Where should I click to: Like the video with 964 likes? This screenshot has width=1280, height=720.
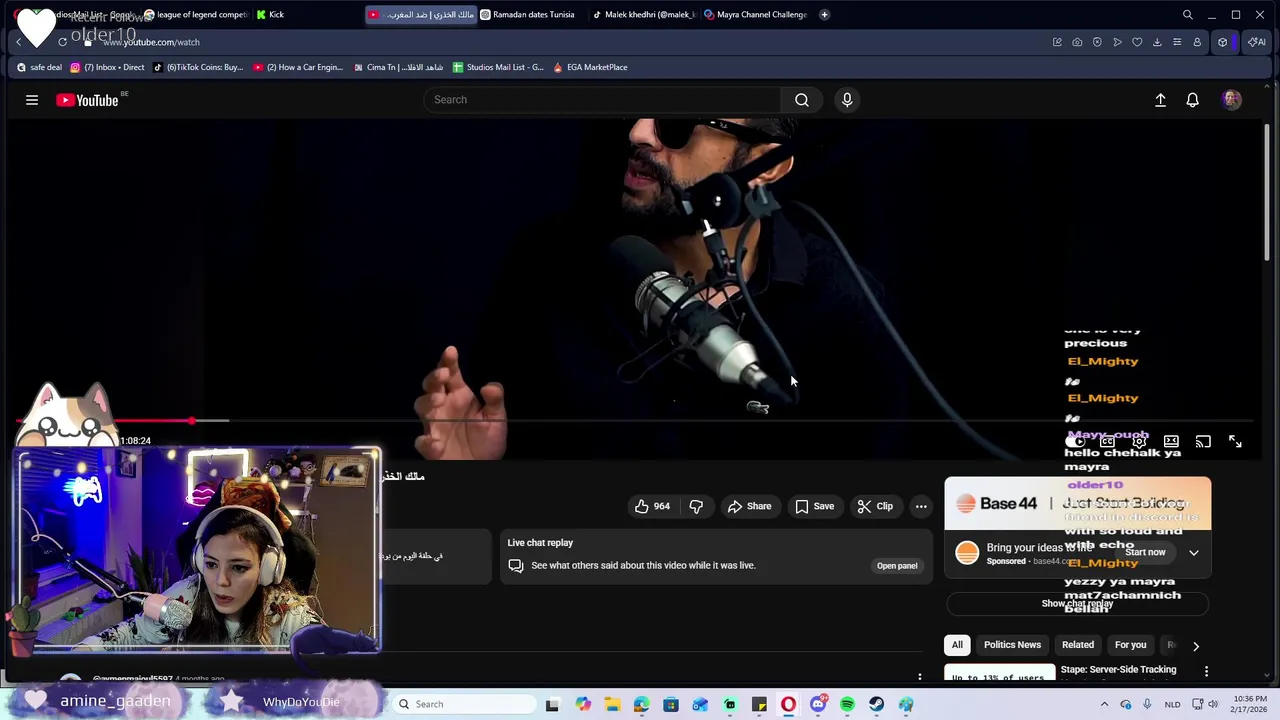(x=652, y=506)
